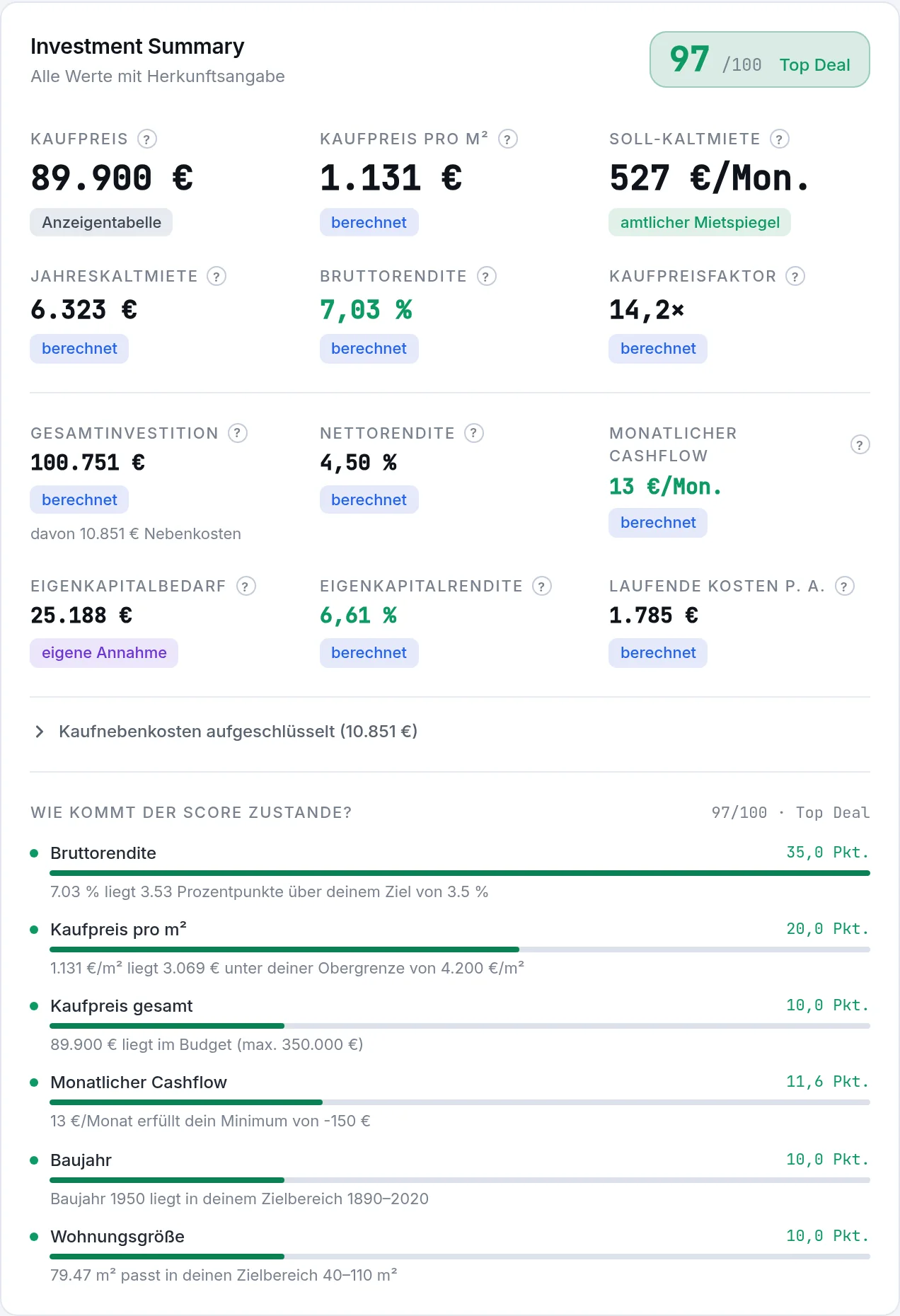Click the Baujahr score progress bar
This screenshot has height=1316, width=900.
tap(460, 1180)
